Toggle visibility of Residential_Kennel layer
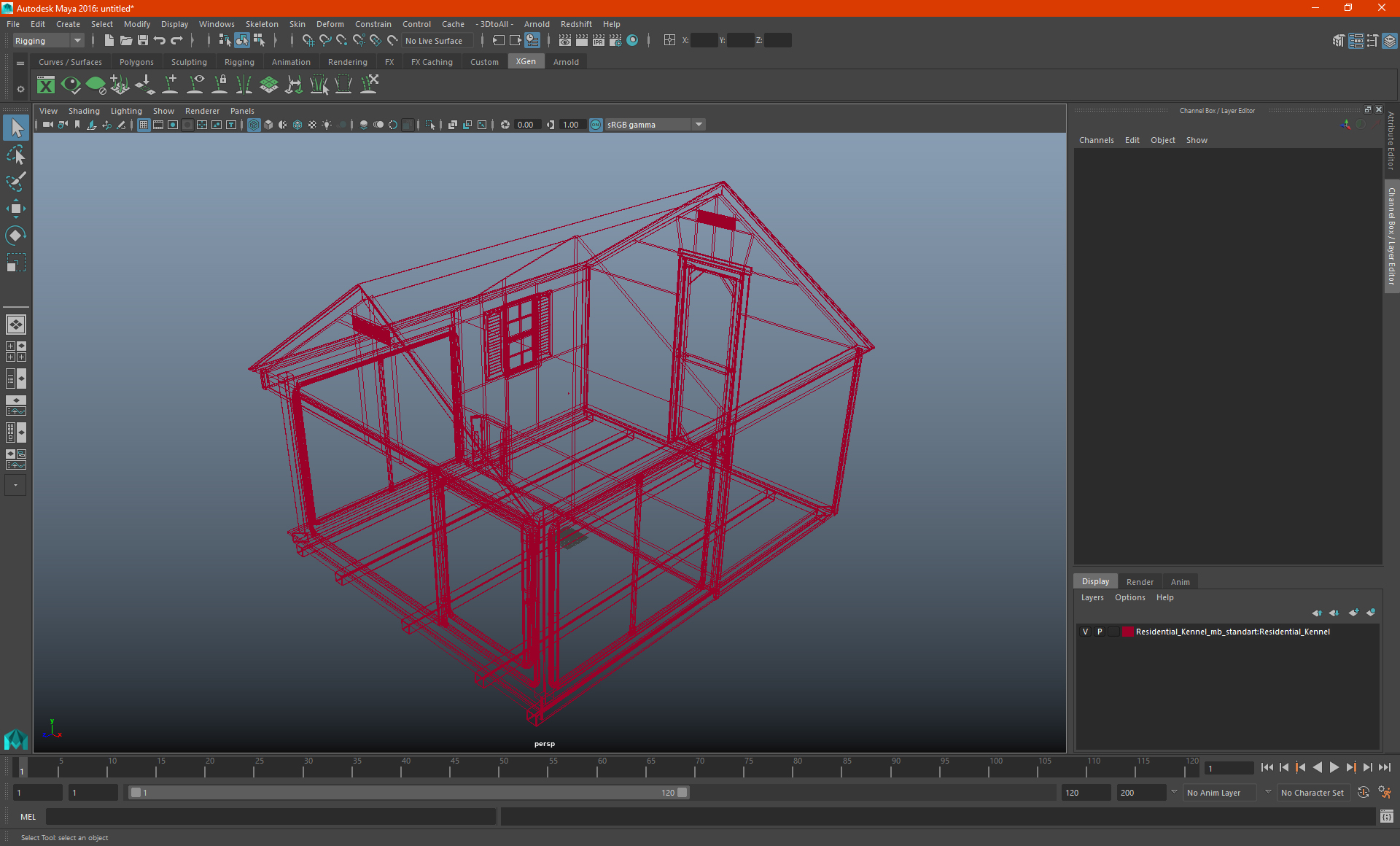 click(x=1084, y=631)
